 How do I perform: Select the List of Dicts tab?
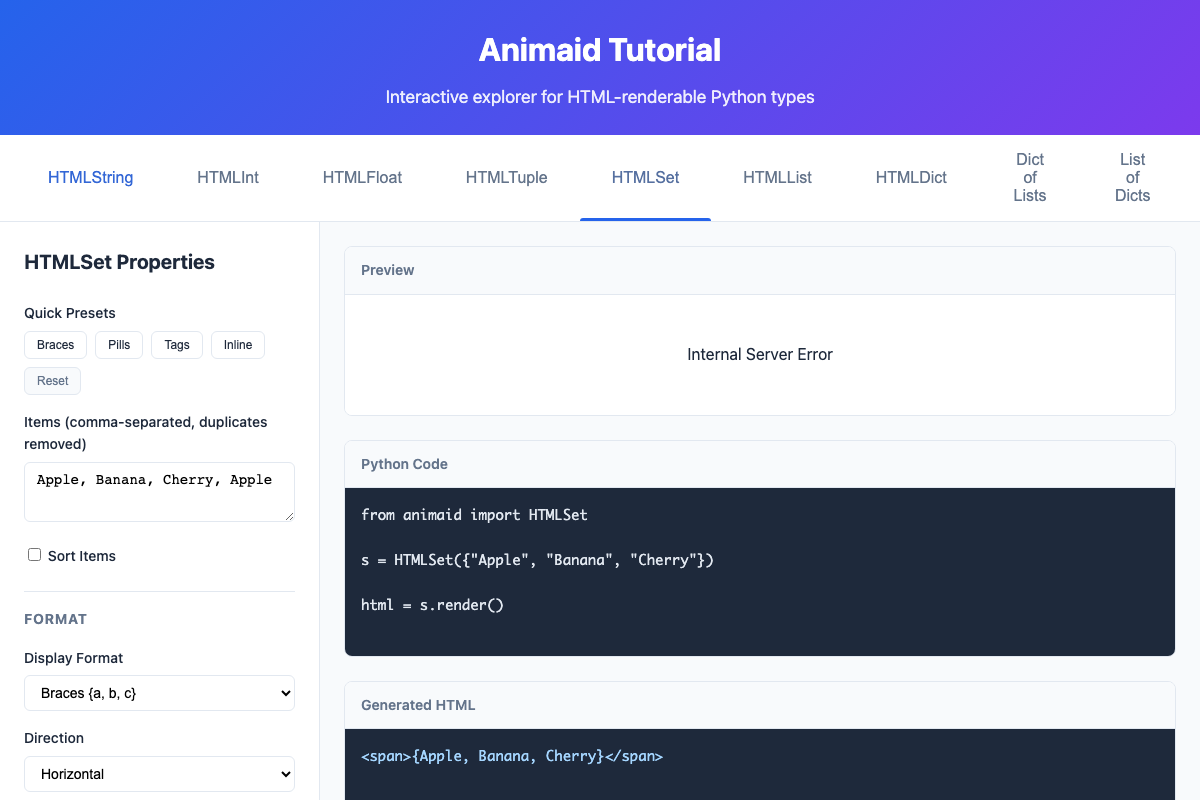click(x=1132, y=177)
